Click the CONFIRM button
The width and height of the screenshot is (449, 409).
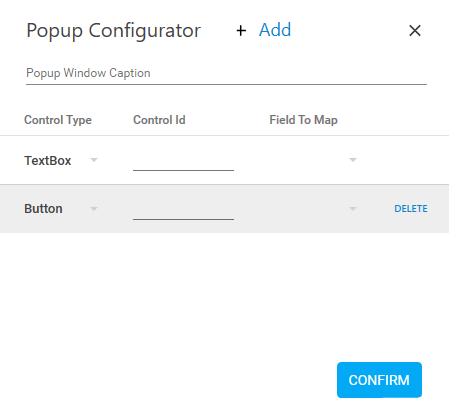379,380
